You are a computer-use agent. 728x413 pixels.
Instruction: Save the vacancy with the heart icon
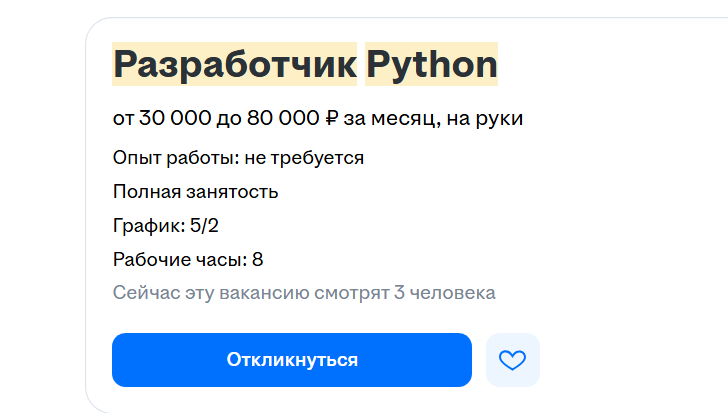click(x=512, y=360)
